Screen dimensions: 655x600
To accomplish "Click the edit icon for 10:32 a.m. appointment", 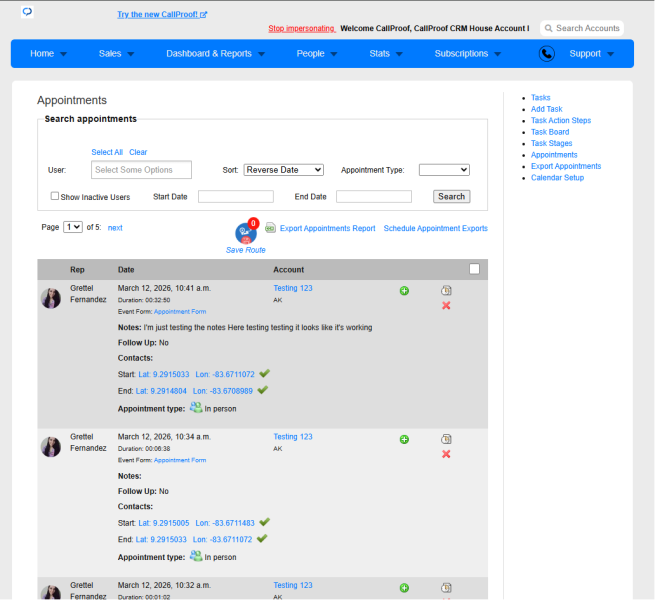I will point(446,587).
